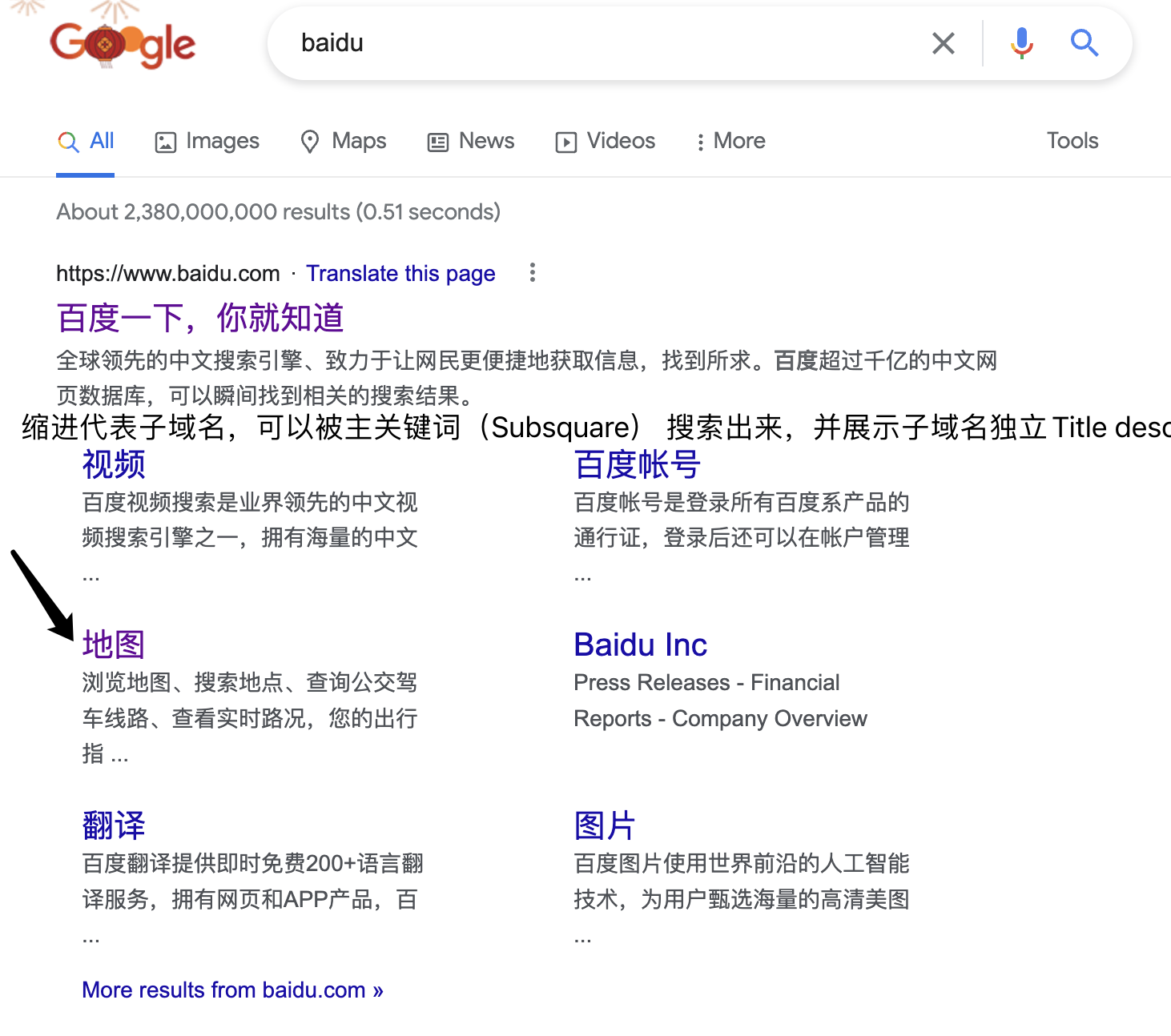Open the 百度一下，你就知道 result title
The height and width of the screenshot is (1036, 1171).
click(x=199, y=317)
